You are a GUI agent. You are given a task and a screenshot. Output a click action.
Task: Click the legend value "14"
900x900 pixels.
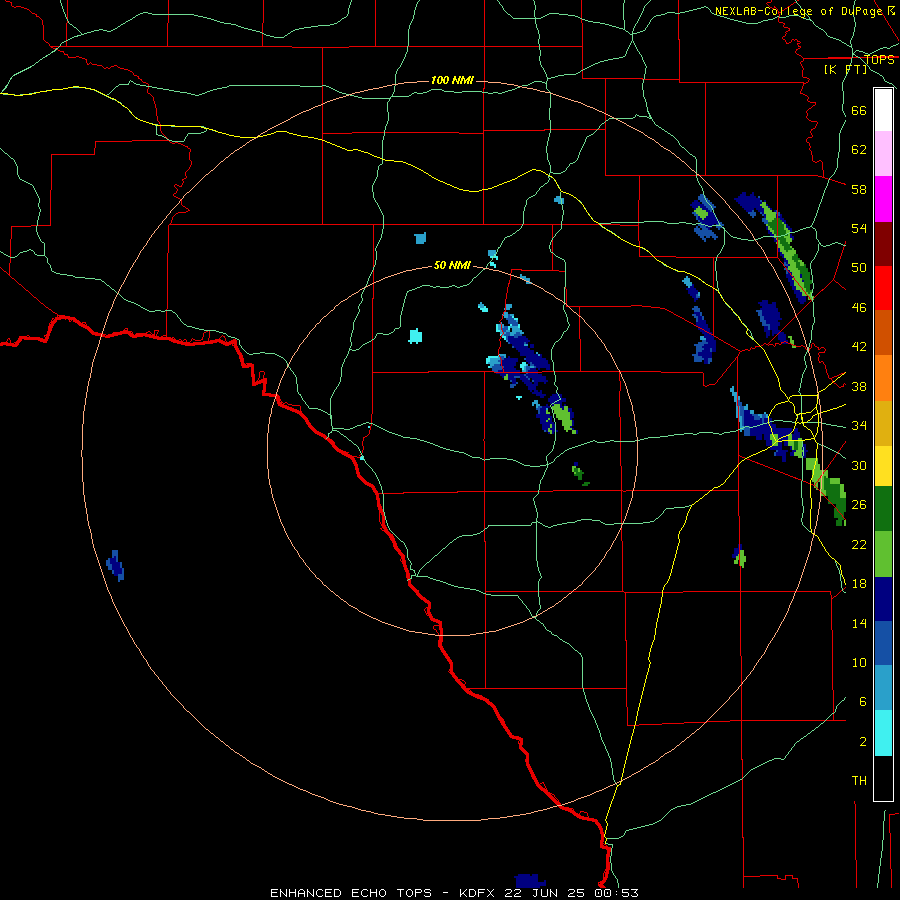coord(859,623)
